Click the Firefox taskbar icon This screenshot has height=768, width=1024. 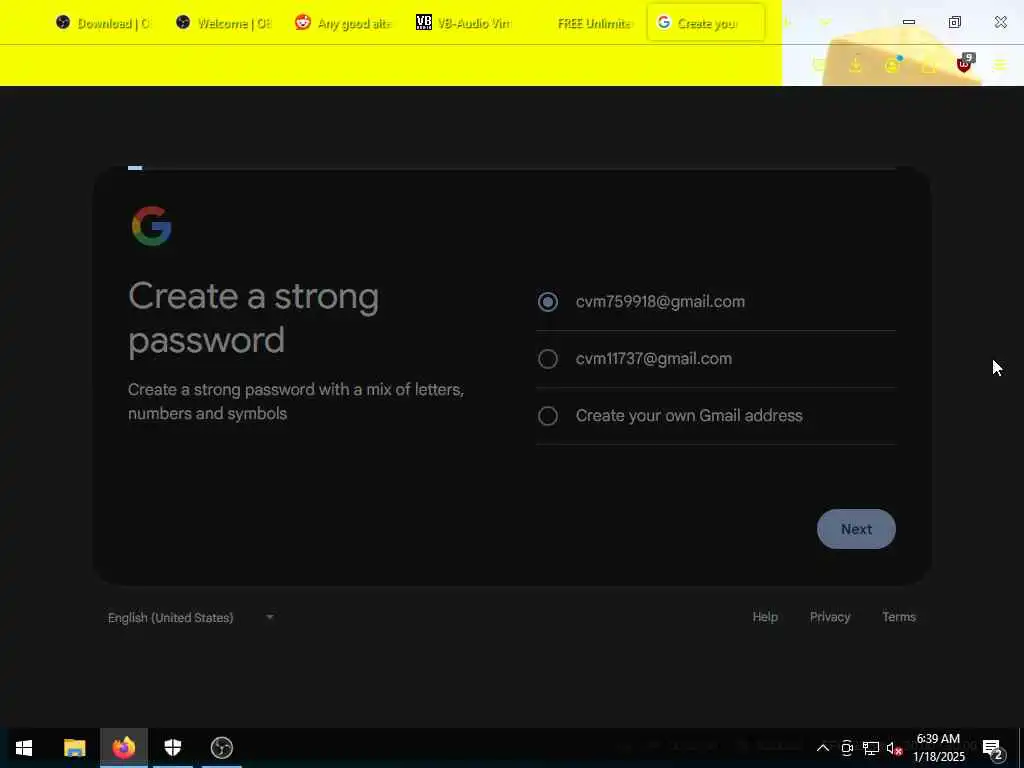[123, 748]
